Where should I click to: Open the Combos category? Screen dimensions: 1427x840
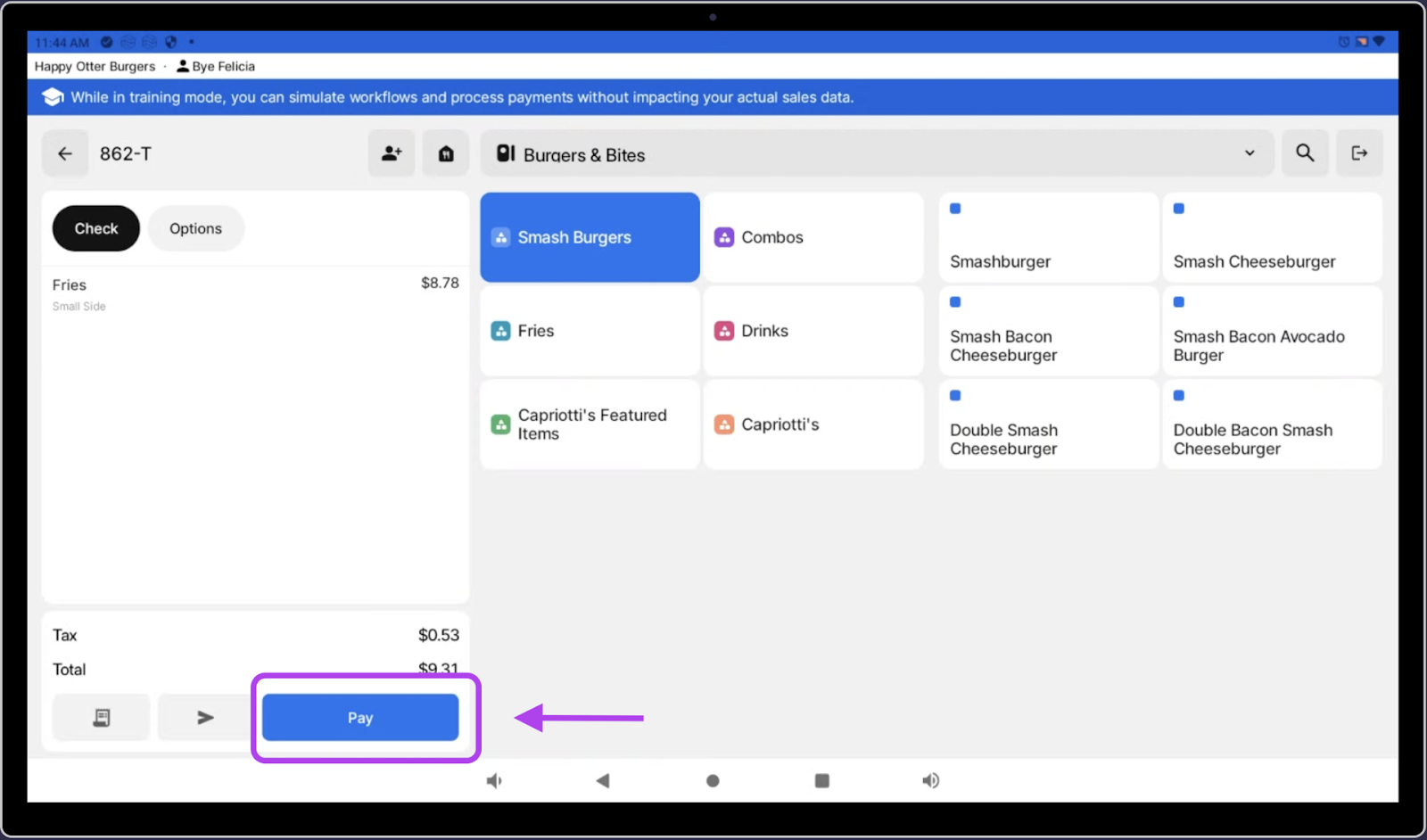[812, 237]
